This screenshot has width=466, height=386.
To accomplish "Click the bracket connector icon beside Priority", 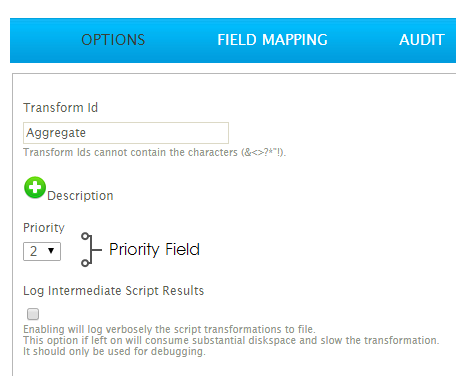I will click(x=91, y=250).
